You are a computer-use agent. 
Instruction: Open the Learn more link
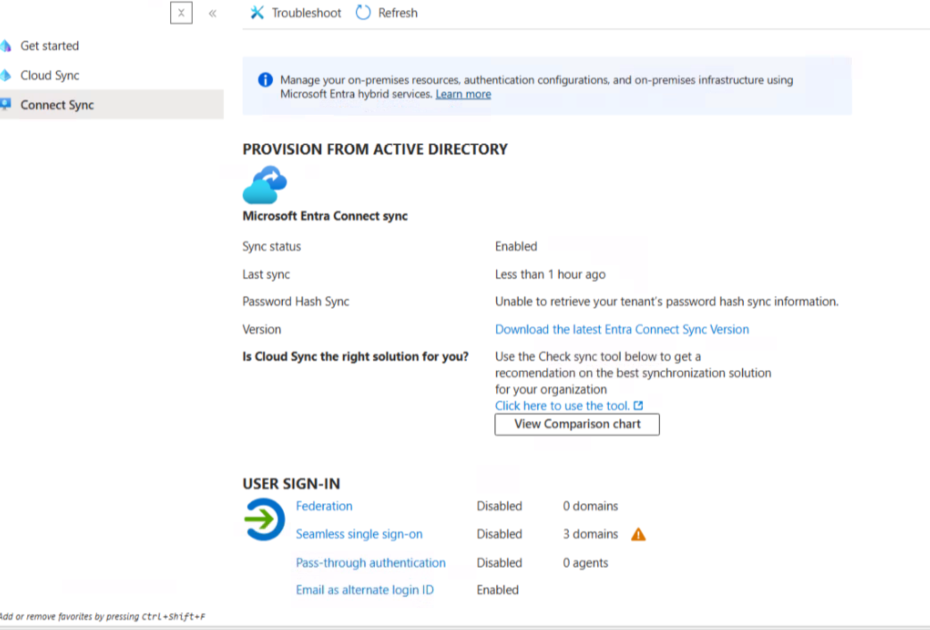click(463, 94)
